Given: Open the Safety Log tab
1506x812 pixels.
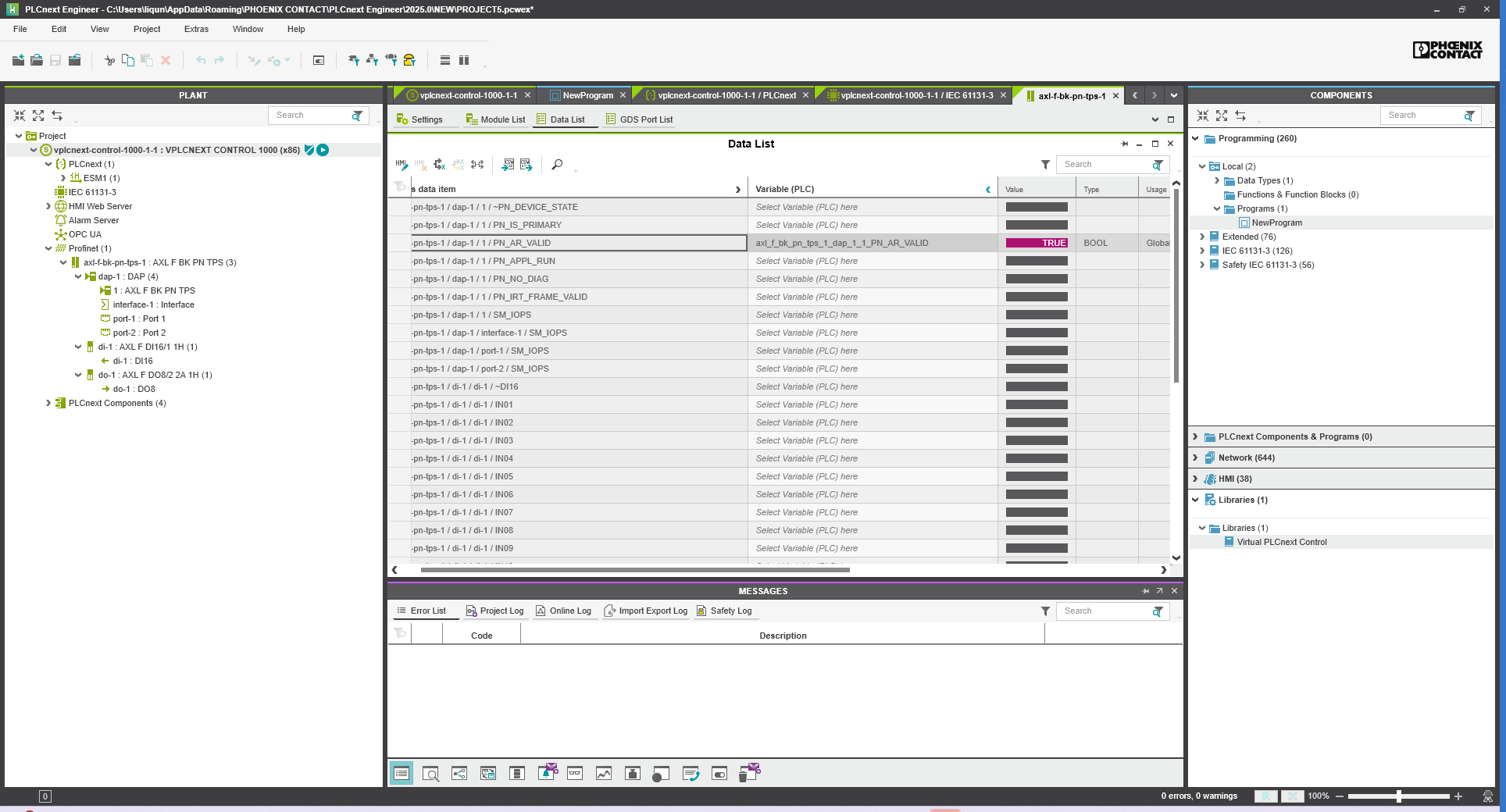Looking at the screenshot, I should pos(724,611).
